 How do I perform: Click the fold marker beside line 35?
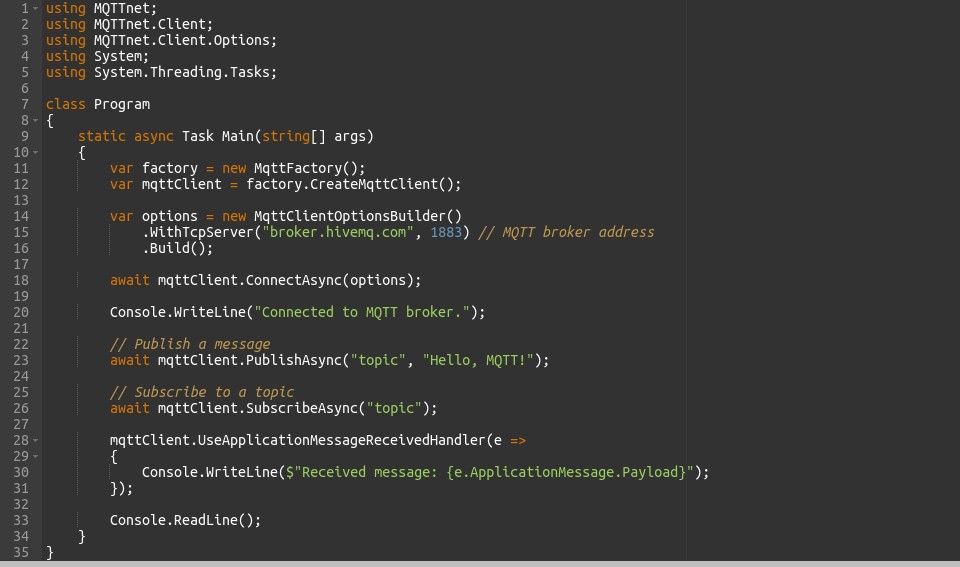36,552
